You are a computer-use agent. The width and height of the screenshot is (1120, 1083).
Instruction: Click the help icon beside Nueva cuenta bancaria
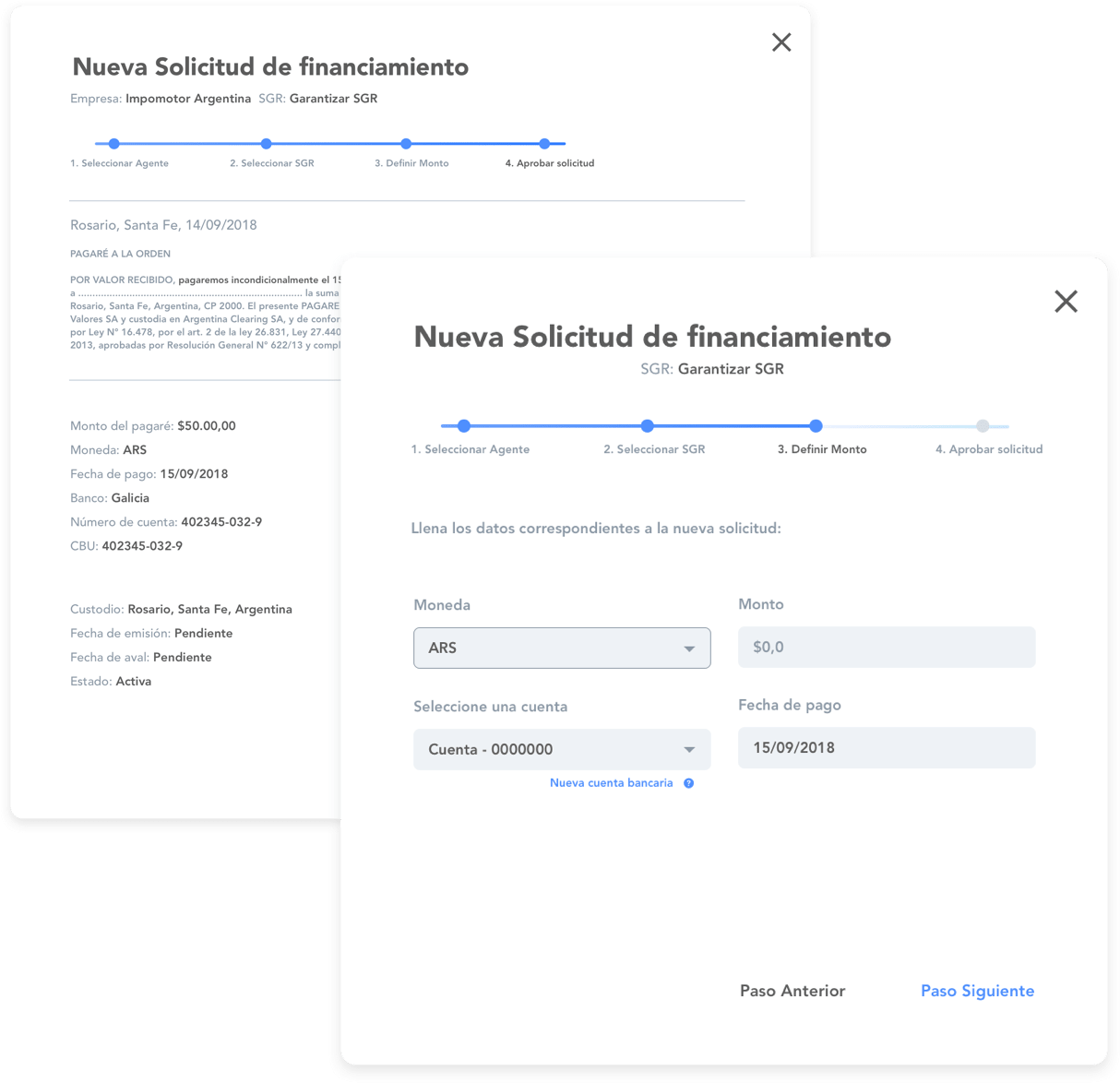[688, 783]
